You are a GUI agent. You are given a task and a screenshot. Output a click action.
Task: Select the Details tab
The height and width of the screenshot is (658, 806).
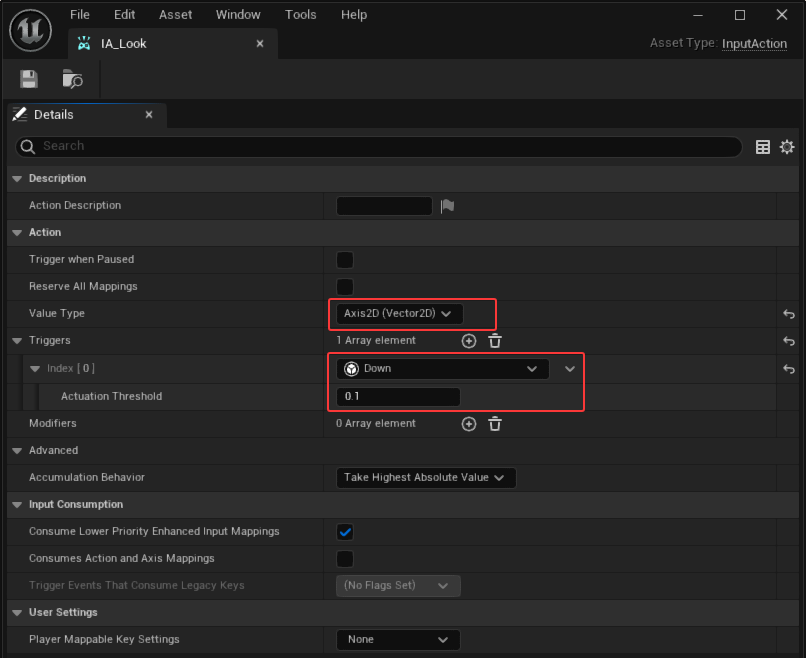click(x=87, y=115)
